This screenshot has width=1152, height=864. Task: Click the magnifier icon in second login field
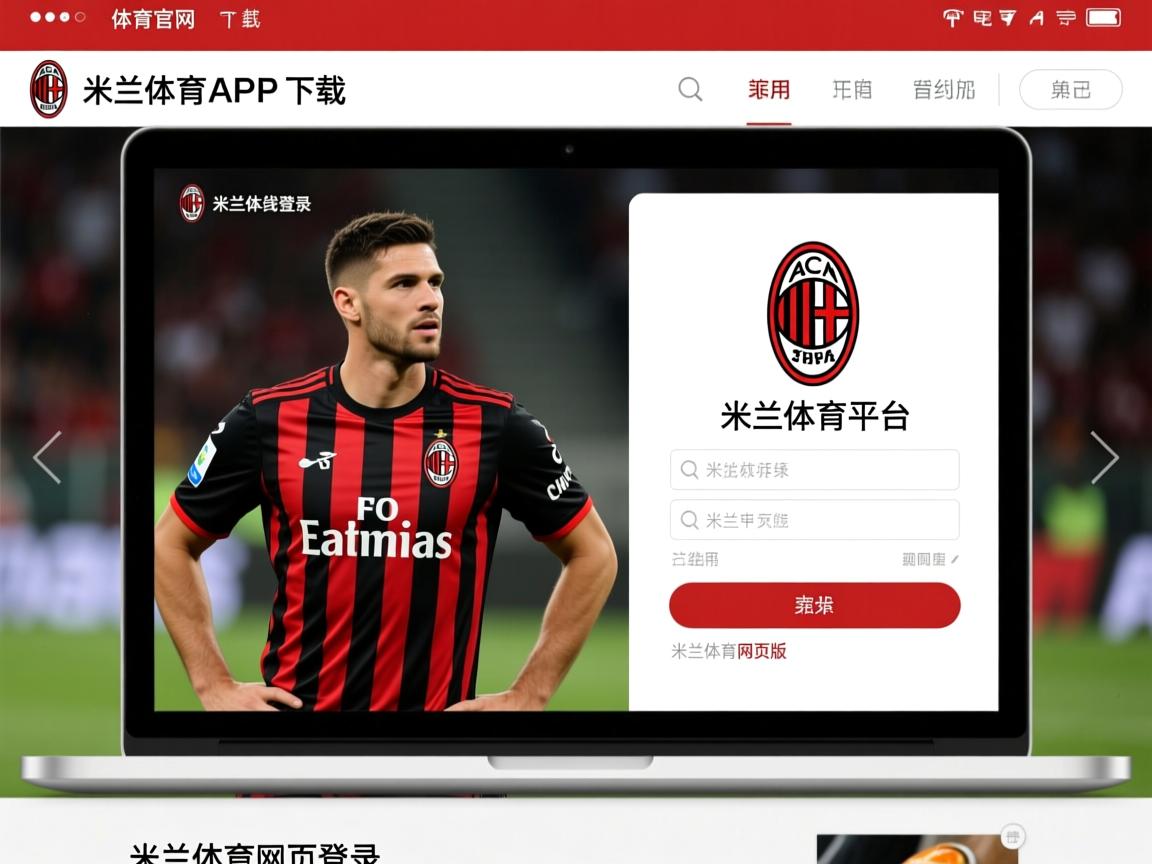pos(689,520)
